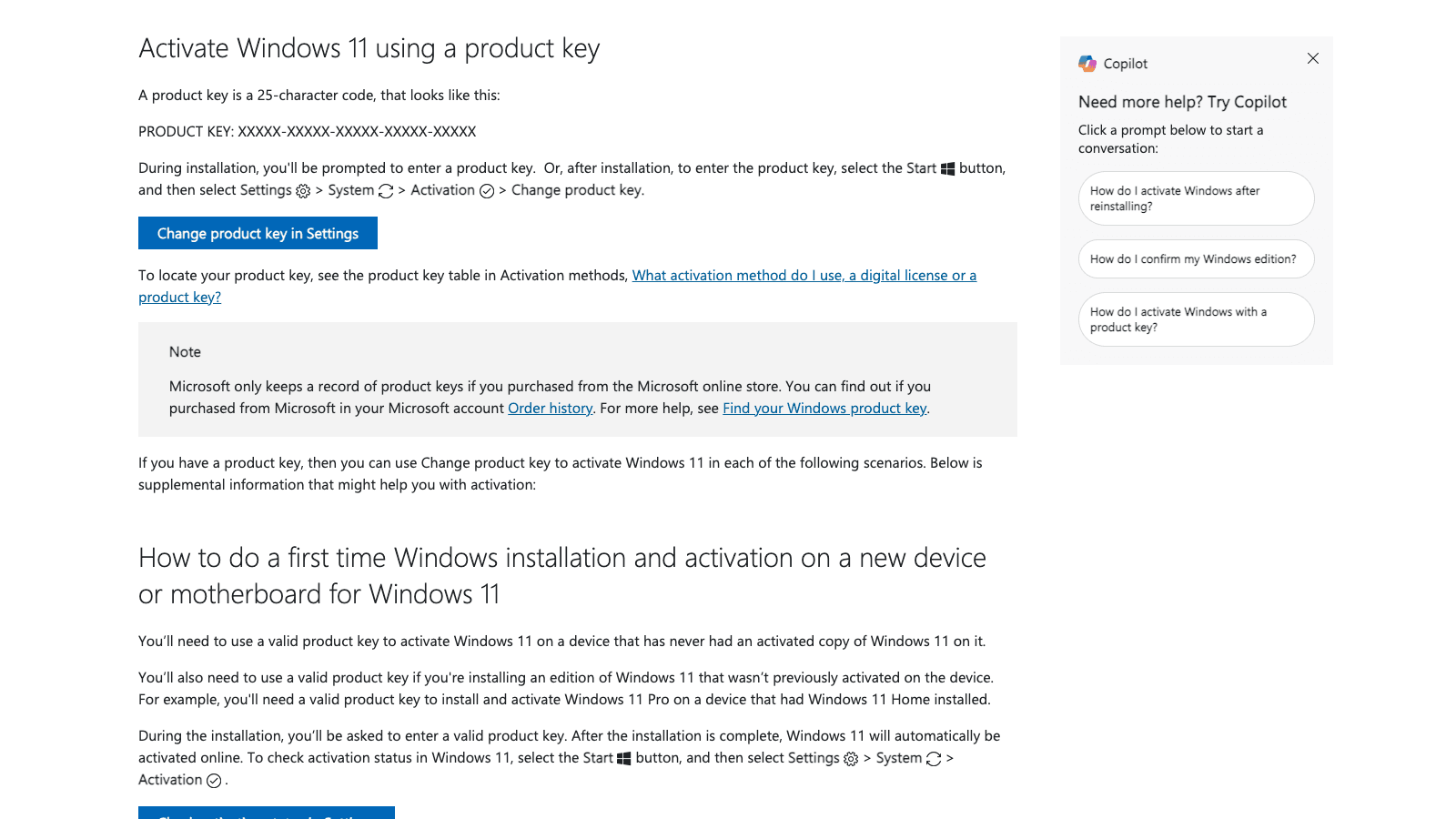The image size is (1456, 819).
Task: Click the Windows Start logo before 'button, and then select Settings'
Action: click(x=624, y=759)
